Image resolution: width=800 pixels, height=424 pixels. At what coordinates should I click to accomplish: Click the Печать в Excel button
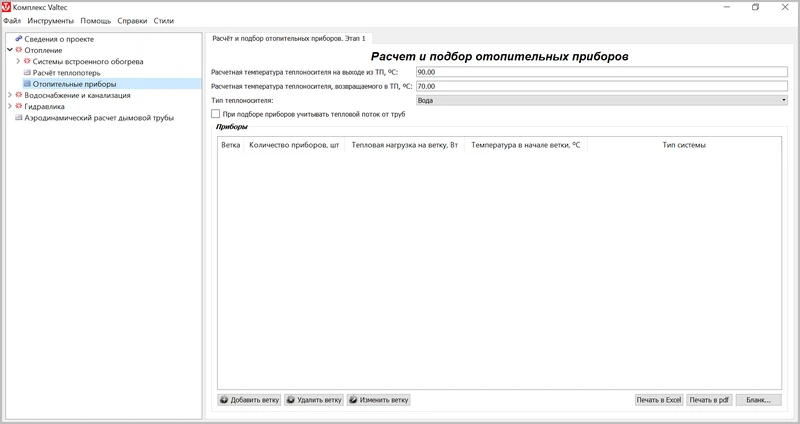tap(659, 400)
